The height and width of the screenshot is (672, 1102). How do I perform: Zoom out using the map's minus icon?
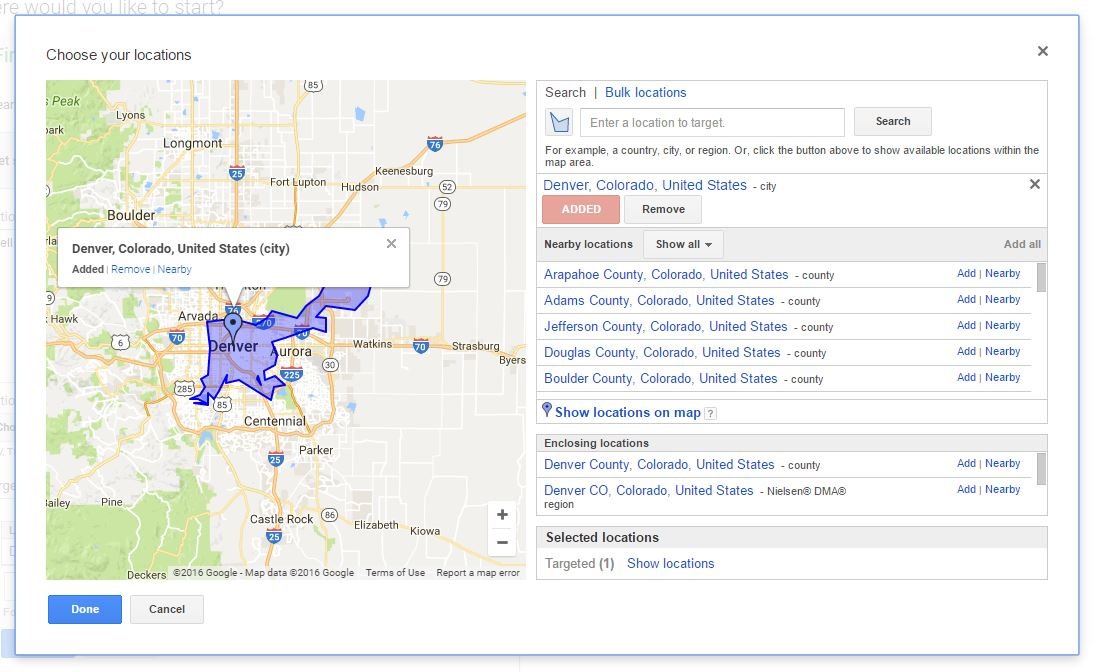click(x=502, y=542)
